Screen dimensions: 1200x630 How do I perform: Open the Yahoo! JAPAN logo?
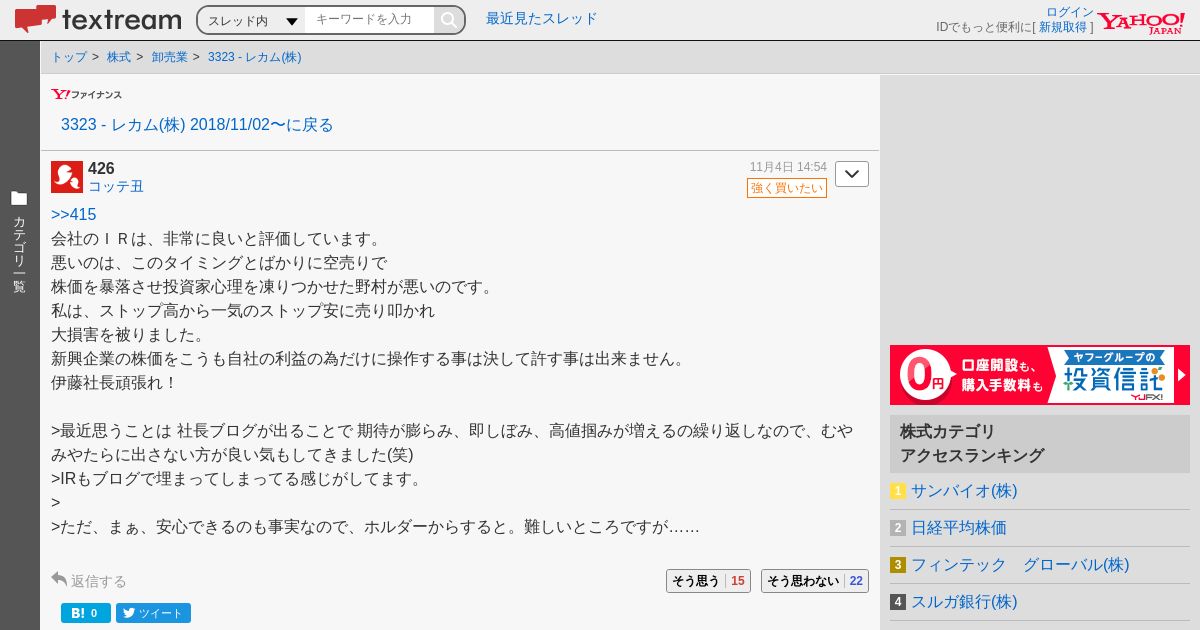[x=1141, y=22]
